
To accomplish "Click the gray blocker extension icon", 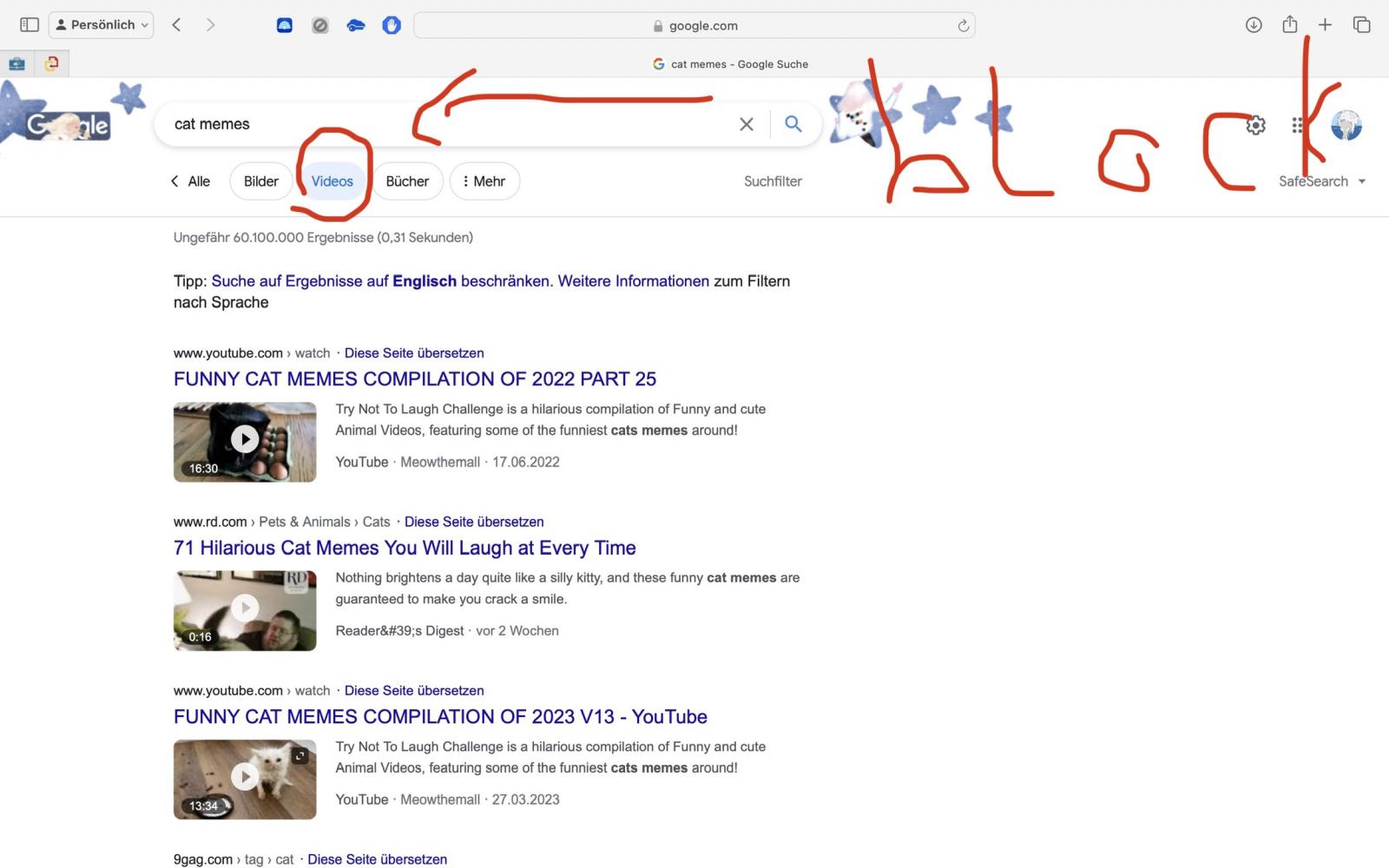I will (320, 25).
